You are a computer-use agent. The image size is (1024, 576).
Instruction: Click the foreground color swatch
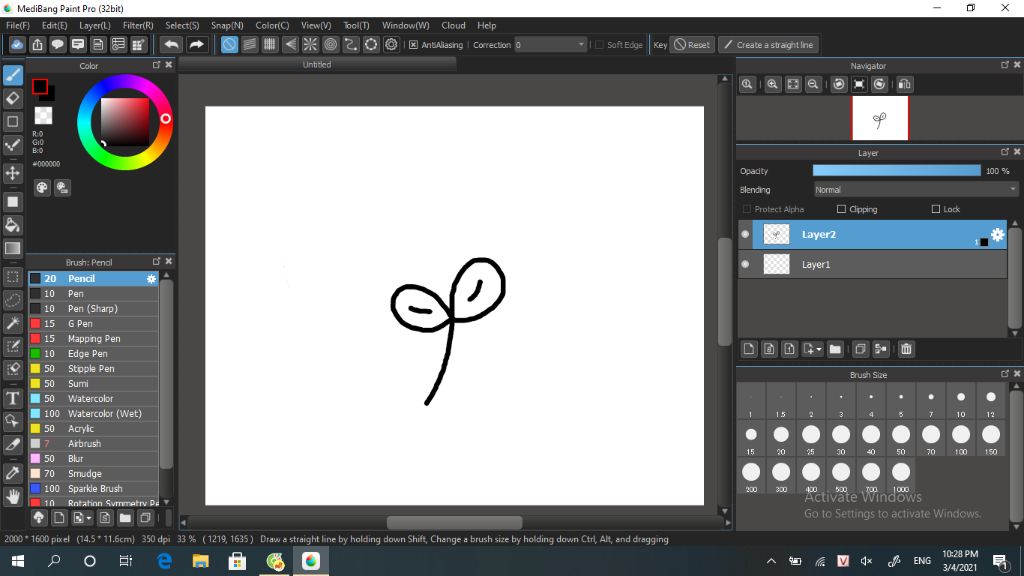click(40, 86)
